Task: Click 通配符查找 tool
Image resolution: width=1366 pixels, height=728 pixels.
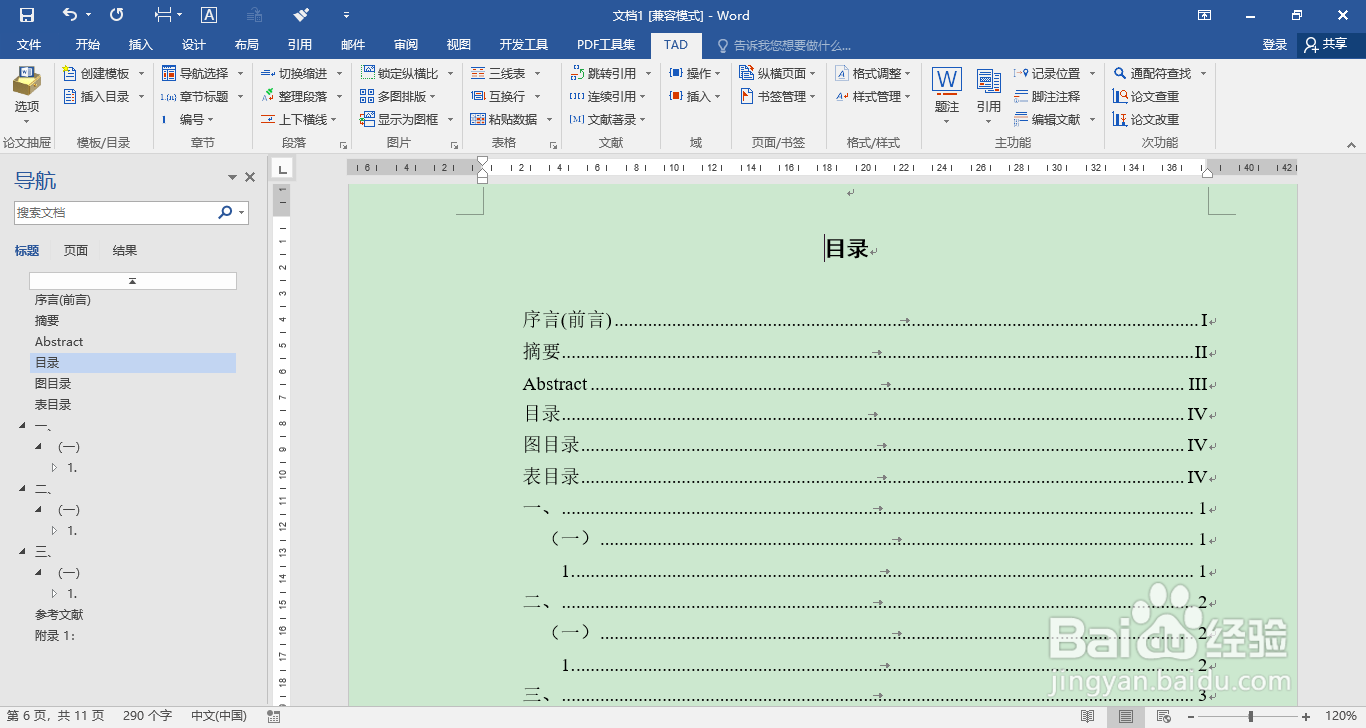Action: coord(1160,74)
